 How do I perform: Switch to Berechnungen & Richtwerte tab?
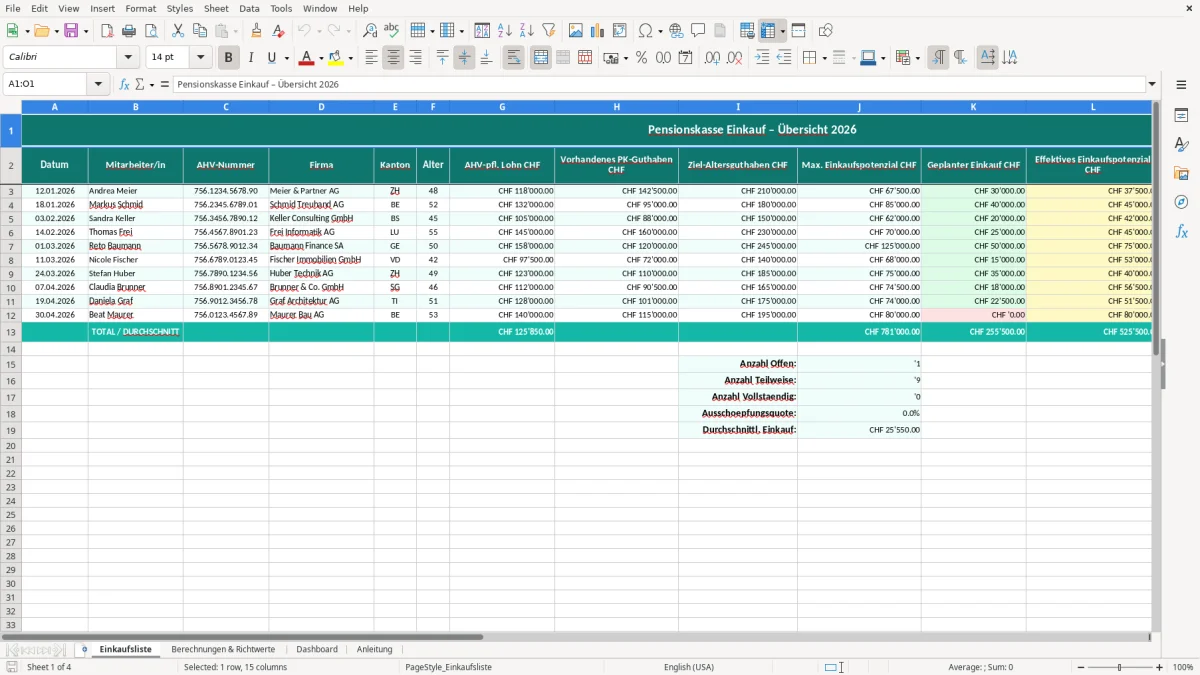tap(223, 649)
